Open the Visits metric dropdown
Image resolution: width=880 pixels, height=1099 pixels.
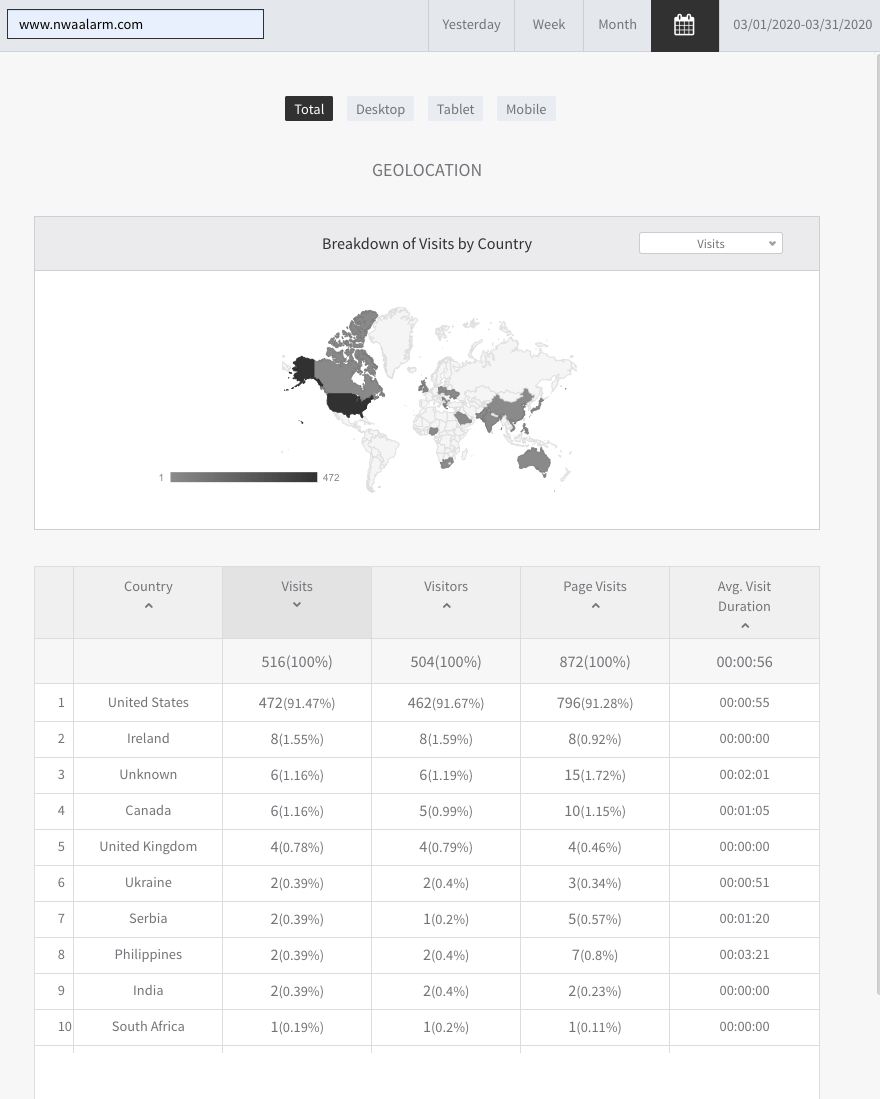tap(710, 243)
